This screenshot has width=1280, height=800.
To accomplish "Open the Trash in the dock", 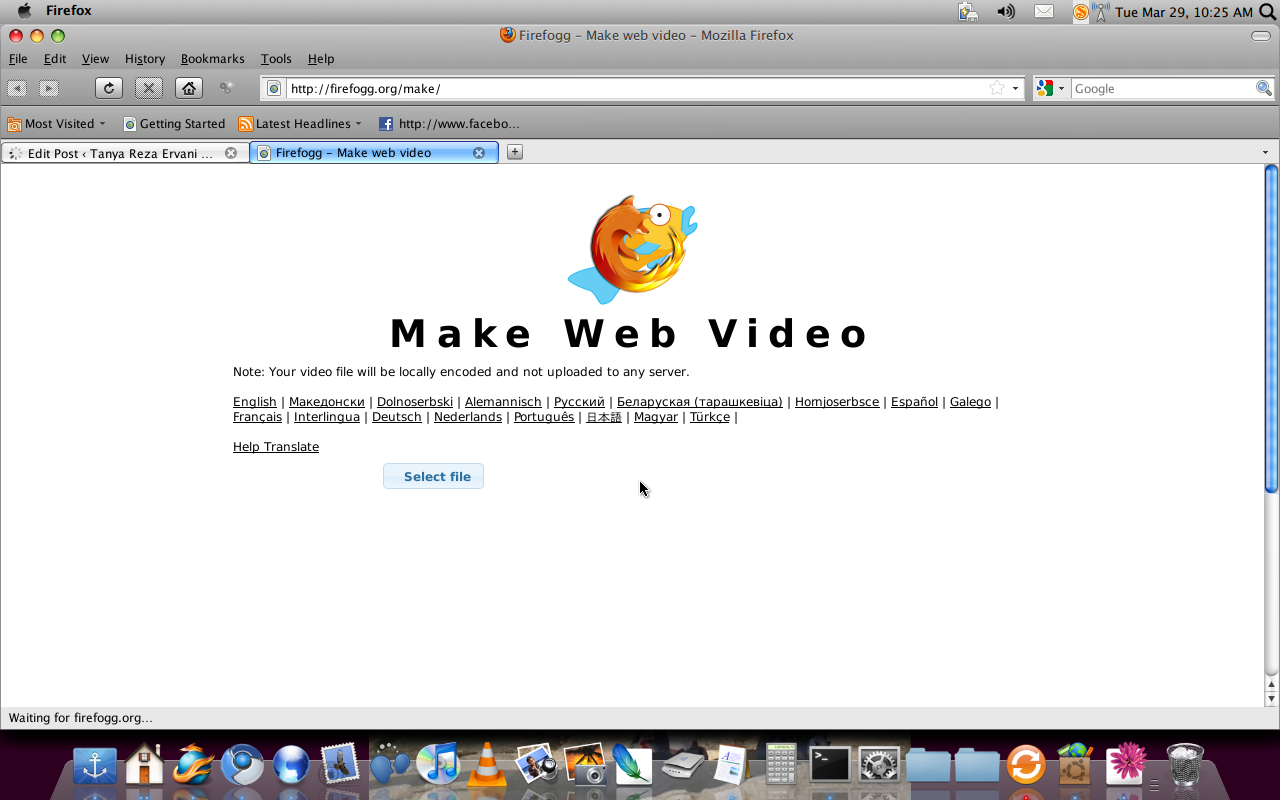I will click(1186, 766).
